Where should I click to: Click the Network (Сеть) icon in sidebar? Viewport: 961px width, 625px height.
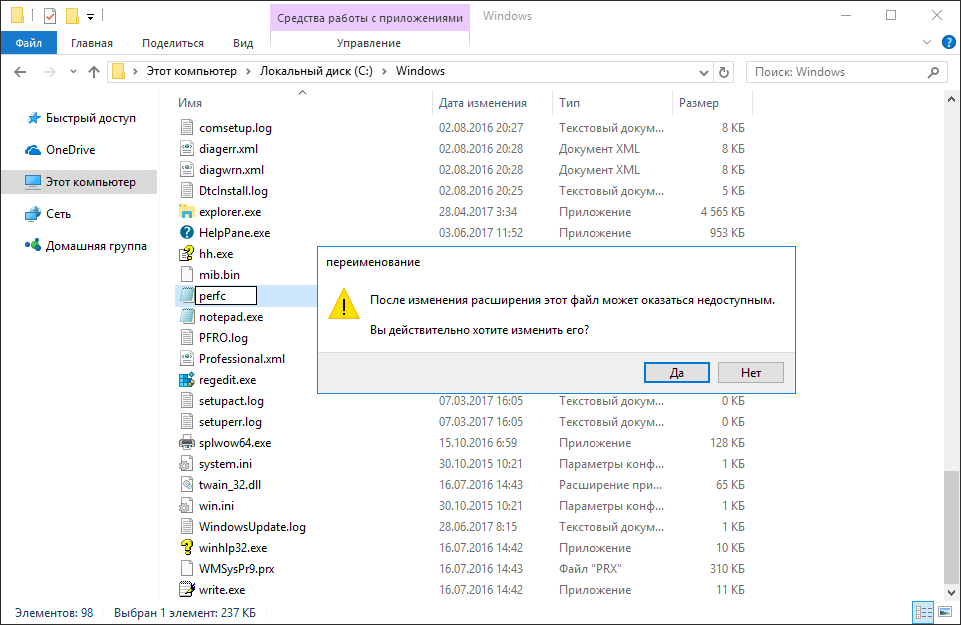(33, 214)
